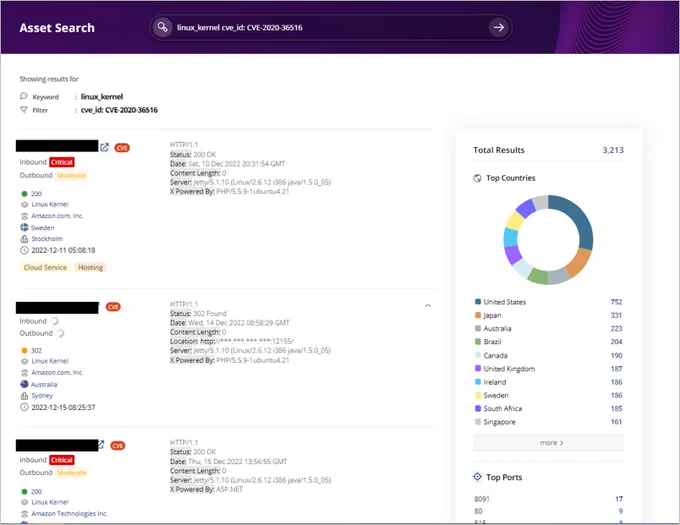680x525 pixels.
Task: Select Japan in country list
Action: 493,315
